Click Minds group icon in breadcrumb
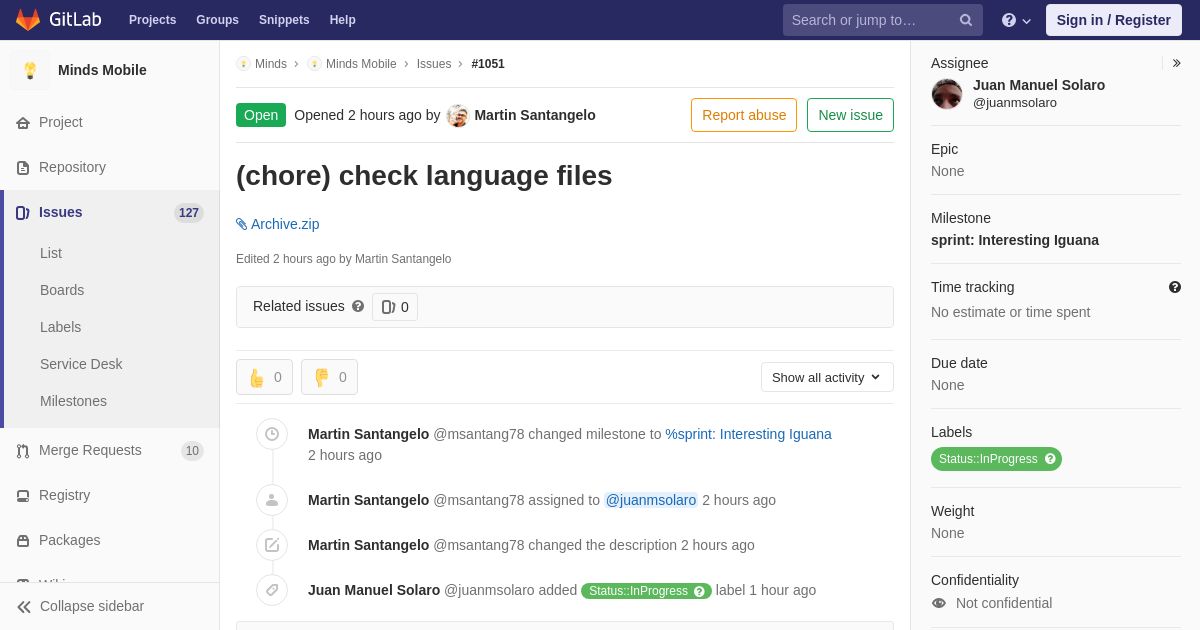This screenshot has height=630, width=1200. click(x=243, y=64)
